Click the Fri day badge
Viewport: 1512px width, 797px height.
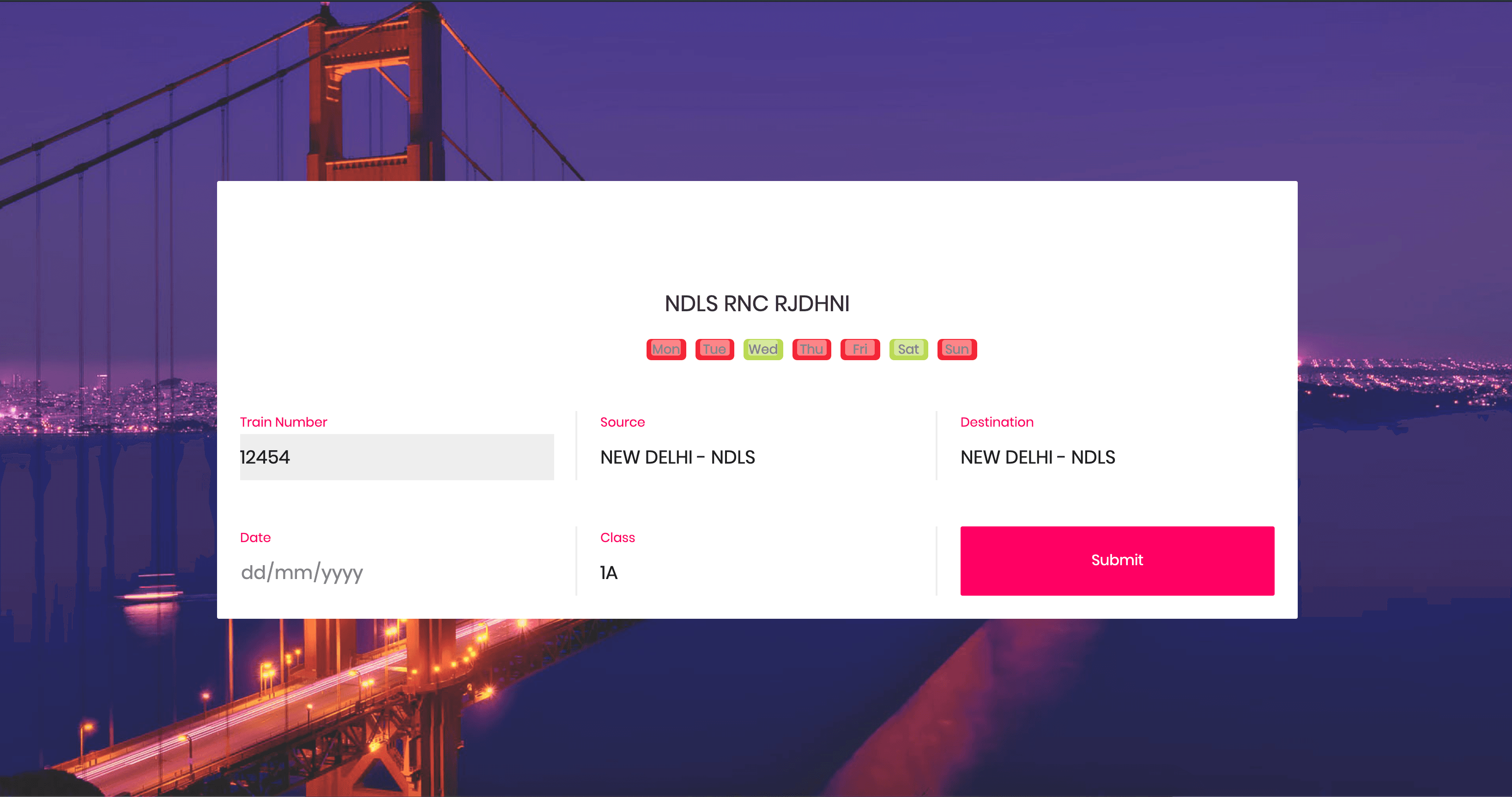860,349
